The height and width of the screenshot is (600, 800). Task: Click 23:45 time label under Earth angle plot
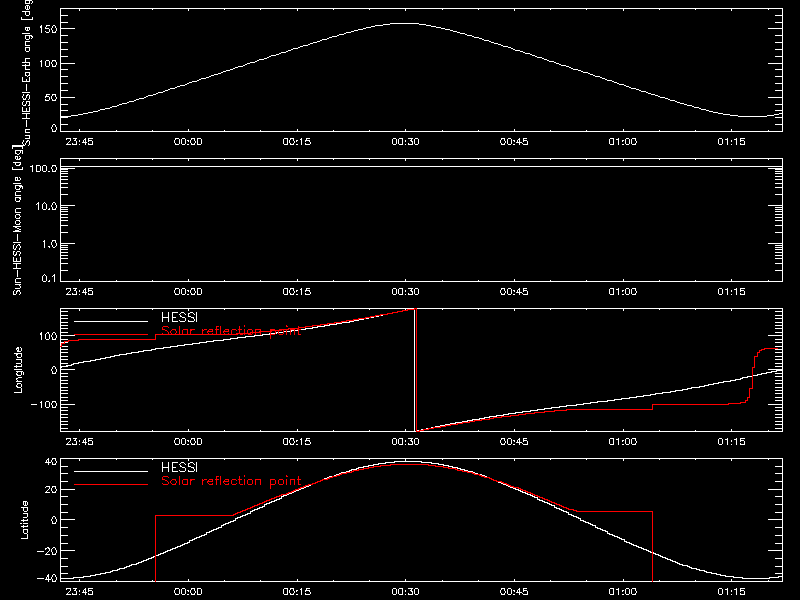click(x=80, y=142)
